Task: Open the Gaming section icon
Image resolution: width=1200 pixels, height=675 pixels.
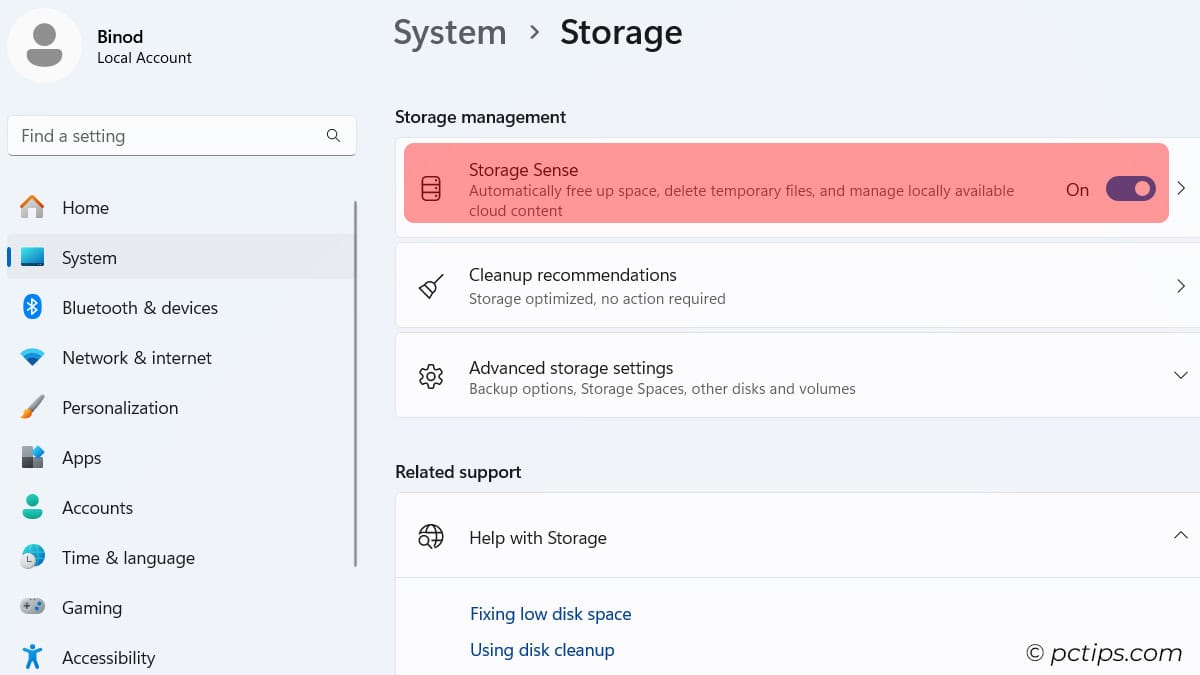Action: 32,608
